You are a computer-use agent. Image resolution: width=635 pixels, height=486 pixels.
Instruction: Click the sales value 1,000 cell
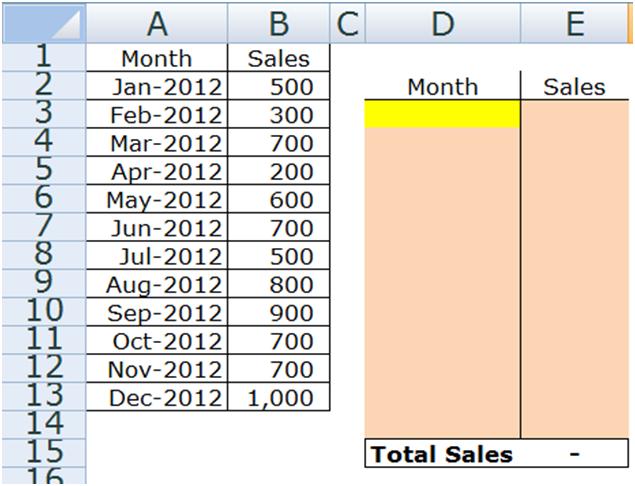click(279, 398)
